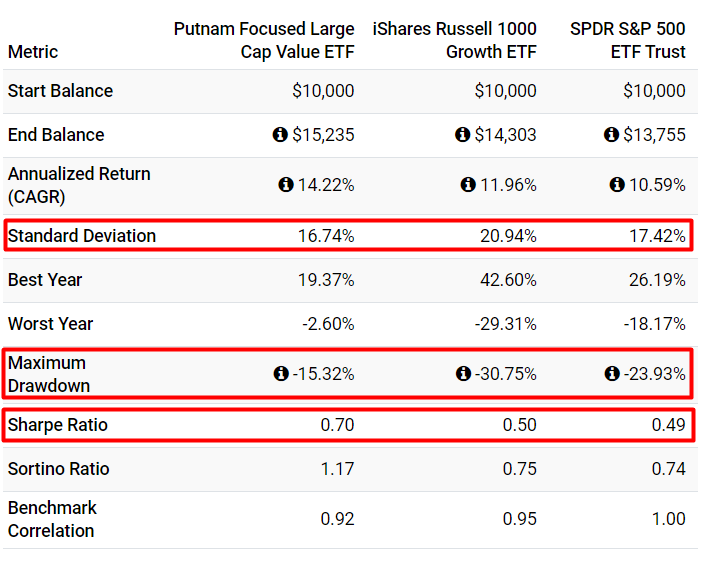Click the Worst Year row label

(x=50, y=324)
